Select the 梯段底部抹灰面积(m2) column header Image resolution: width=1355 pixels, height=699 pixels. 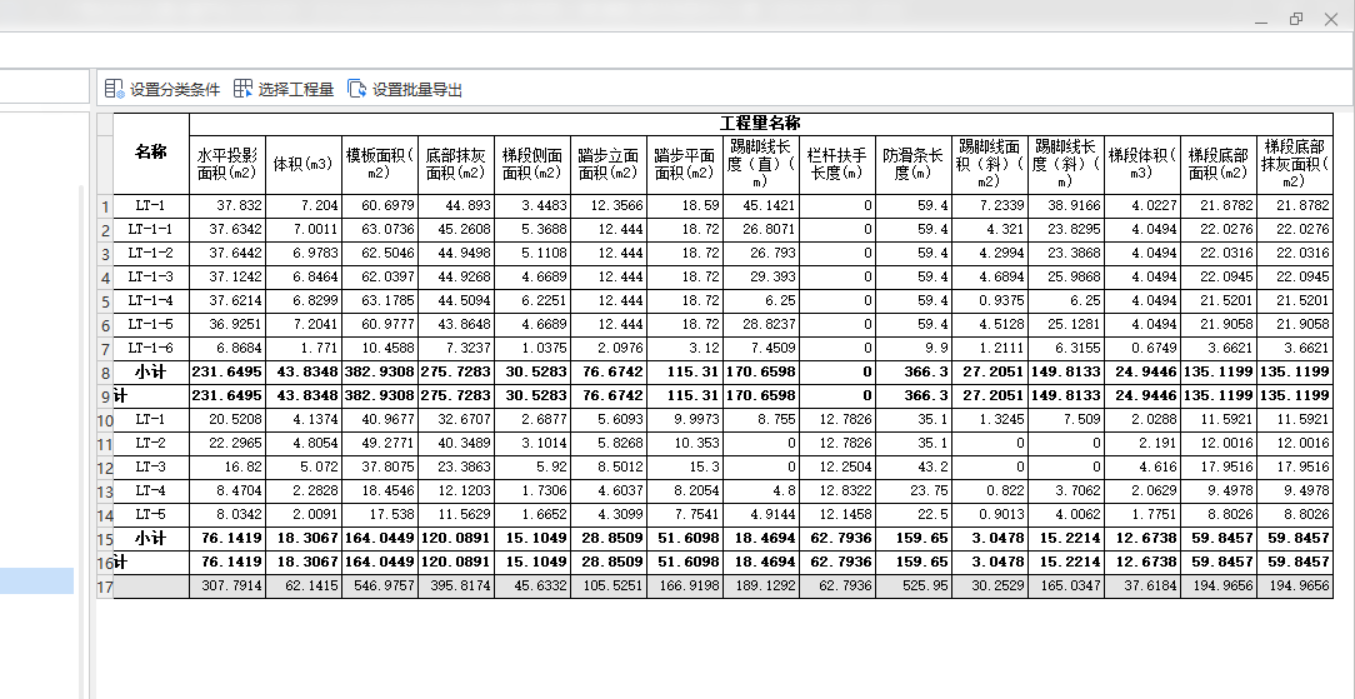1295,165
